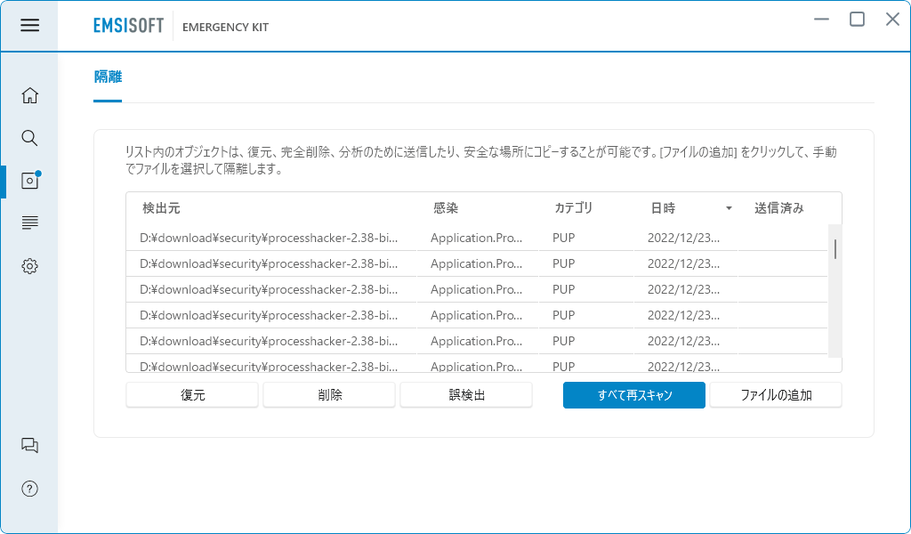This screenshot has height=534, width=911.
Task: Select the first processhacker quarantine row
Action: pos(476,238)
